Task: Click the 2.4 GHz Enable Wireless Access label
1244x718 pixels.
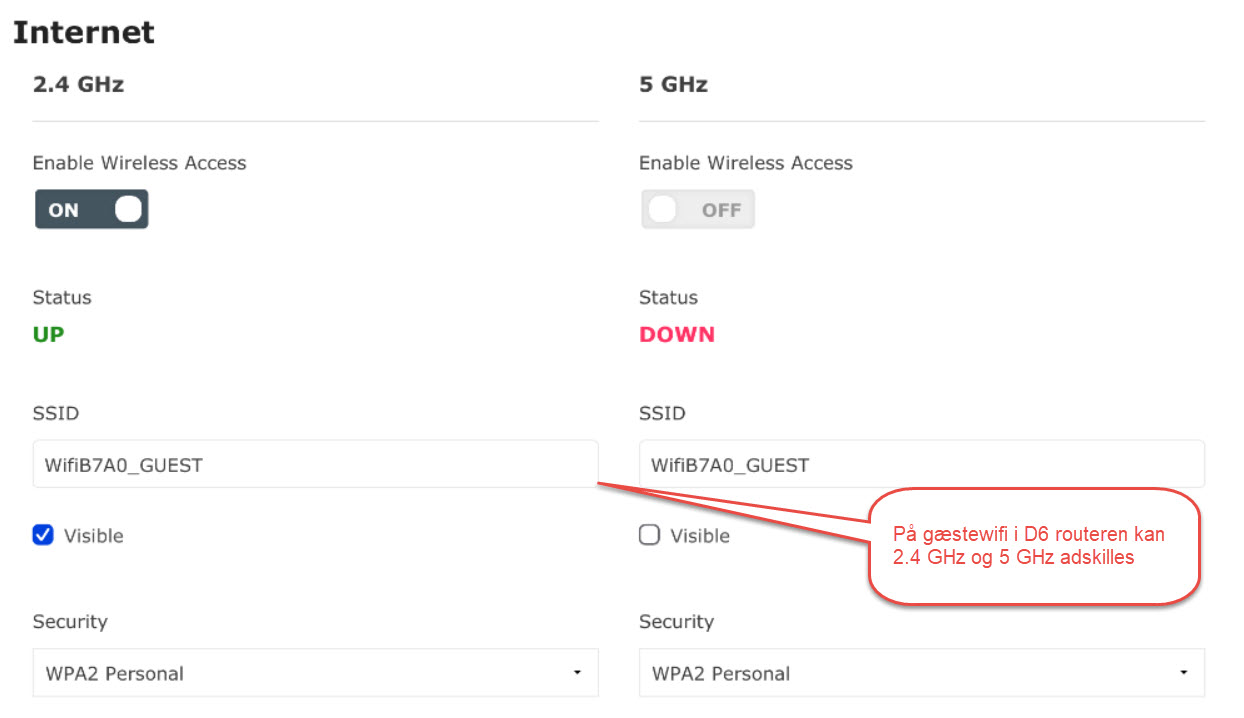Action: tap(139, 163)
